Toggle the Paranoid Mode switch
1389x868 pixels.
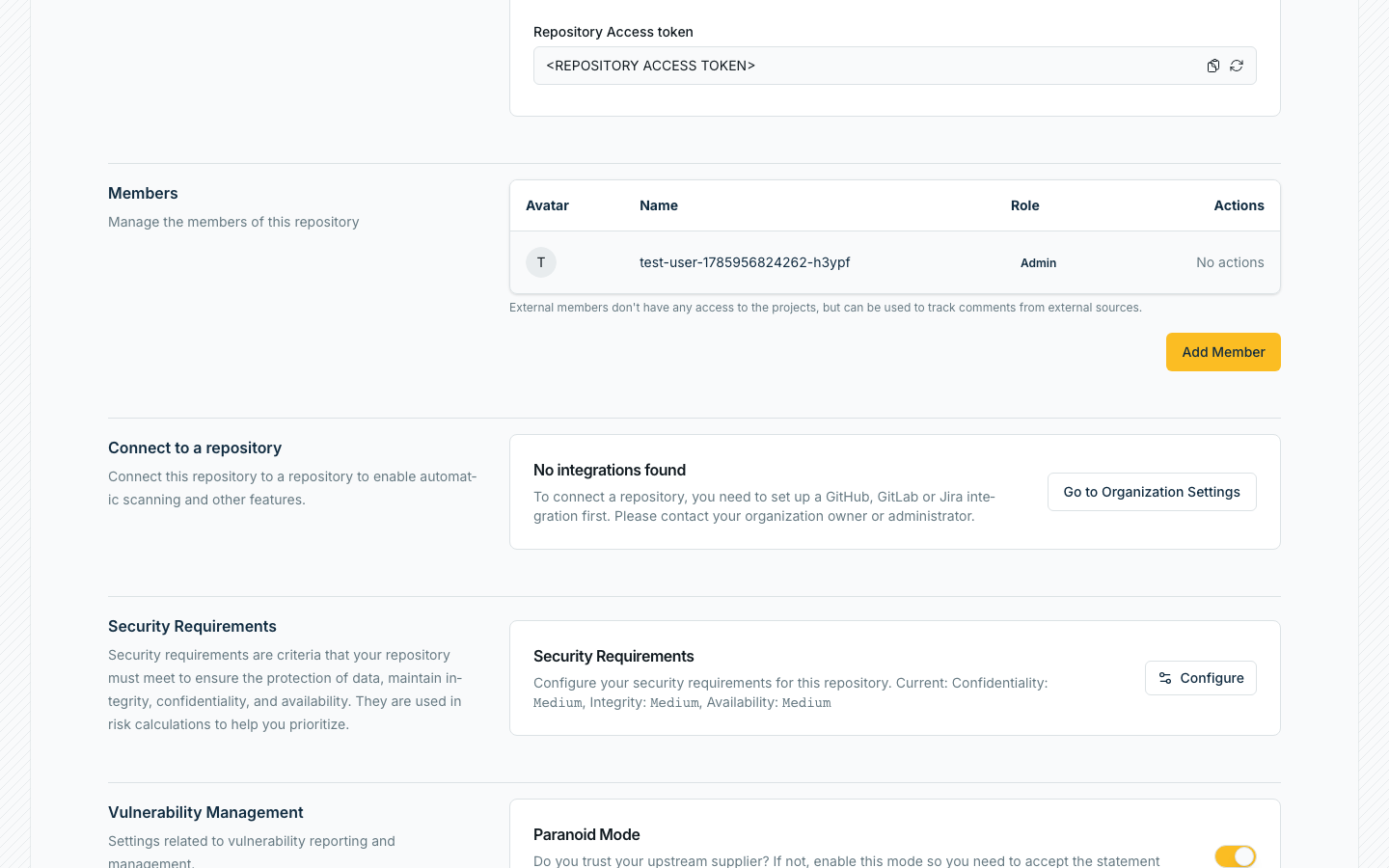click(x=1236, y=856)
